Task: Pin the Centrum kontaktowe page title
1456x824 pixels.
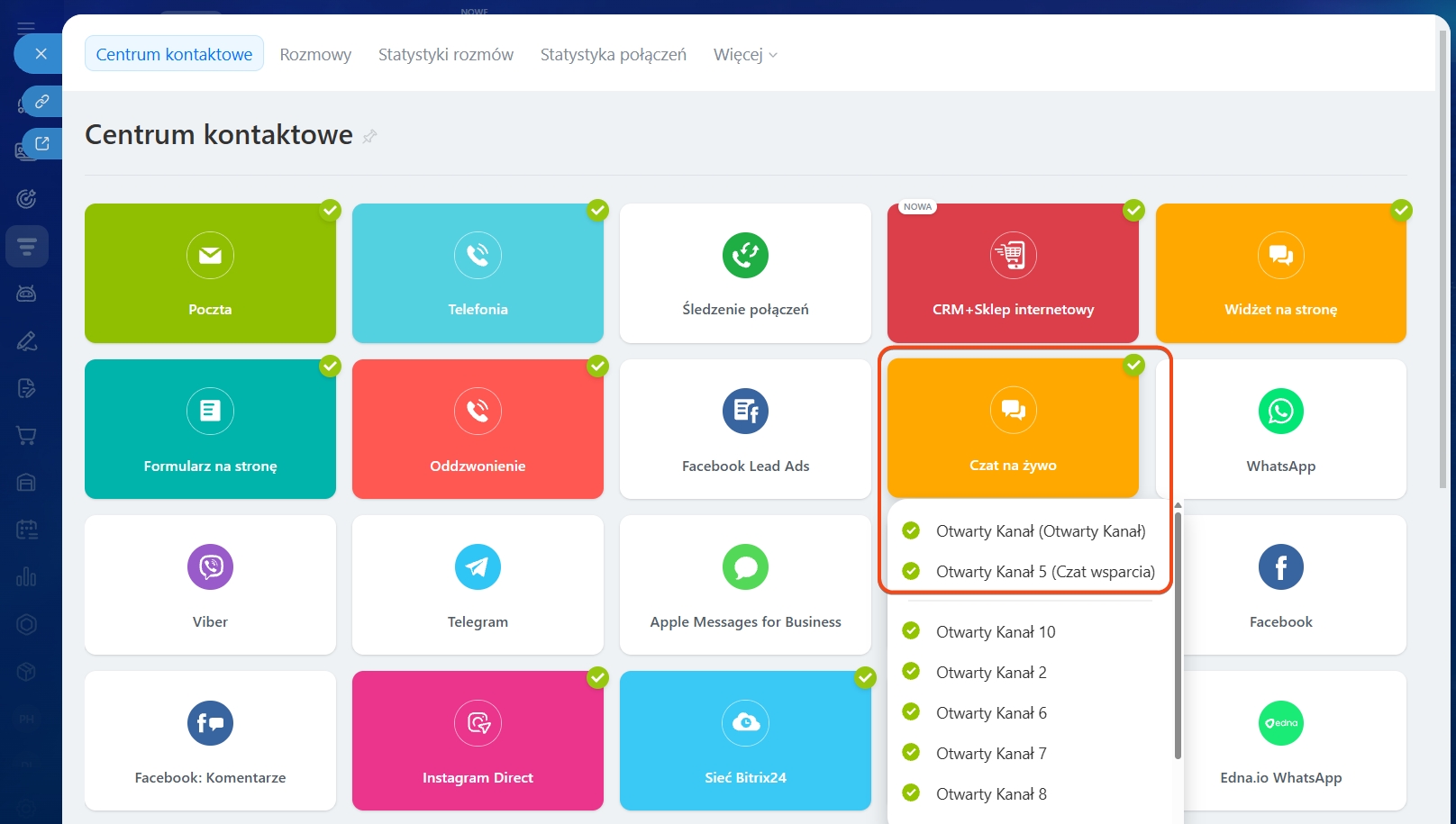Action: tap(369, 136)
